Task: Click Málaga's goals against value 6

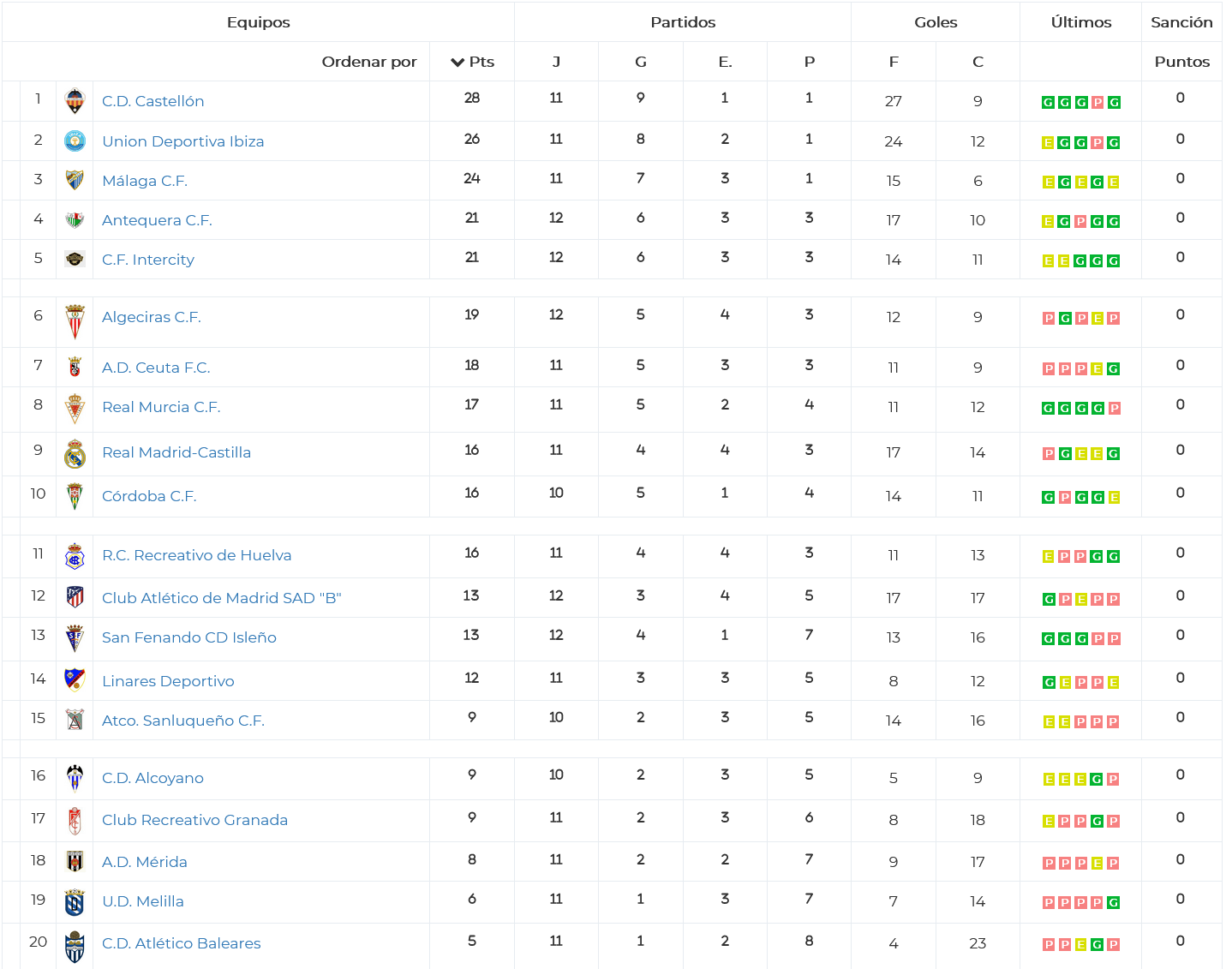Action: pos(978,181)
